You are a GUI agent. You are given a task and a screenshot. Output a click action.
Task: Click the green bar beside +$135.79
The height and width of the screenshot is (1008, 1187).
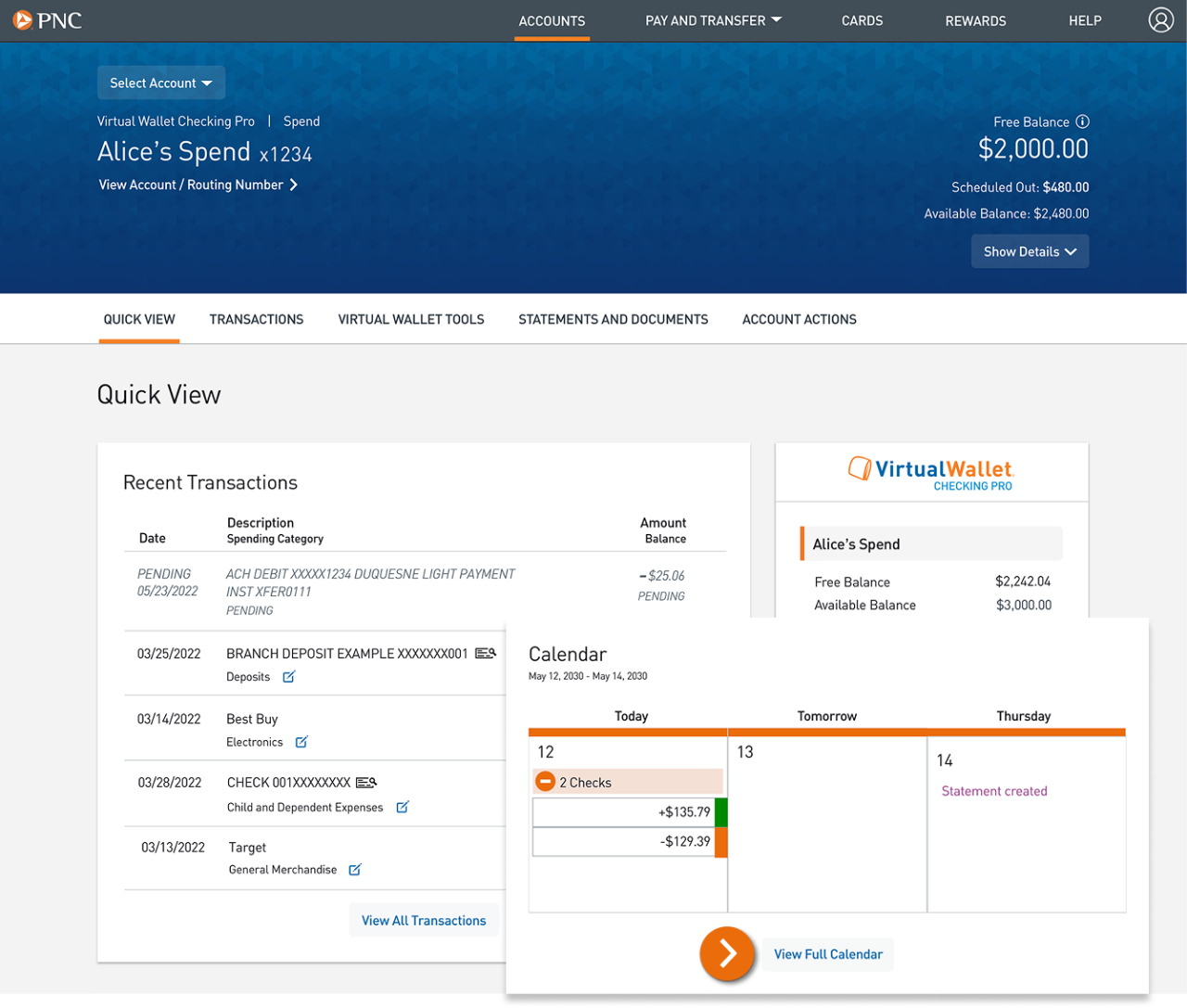[722, 811]
